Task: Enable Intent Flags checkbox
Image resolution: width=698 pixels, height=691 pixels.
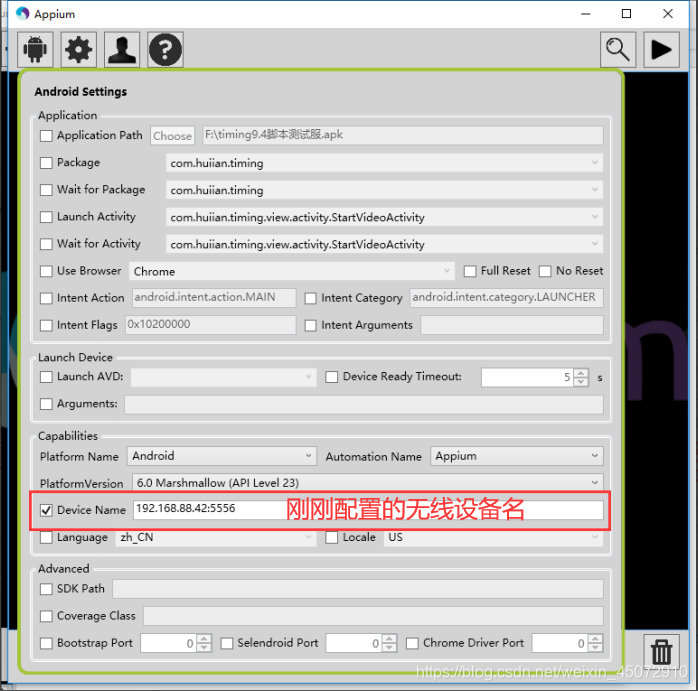Action: coord(46,326)
